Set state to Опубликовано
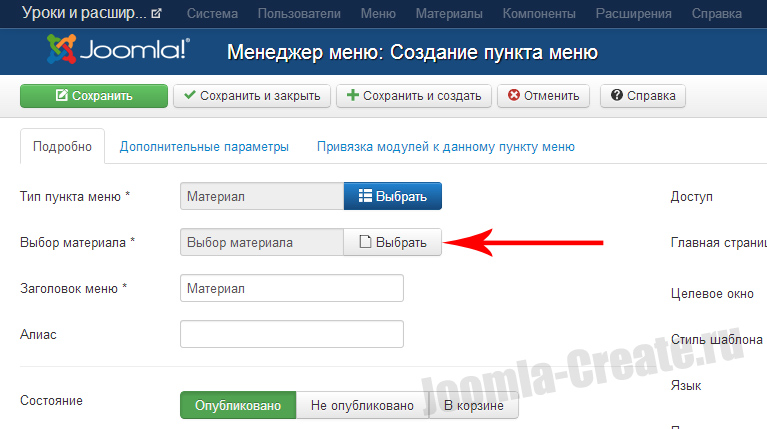 tap(238, 405)
